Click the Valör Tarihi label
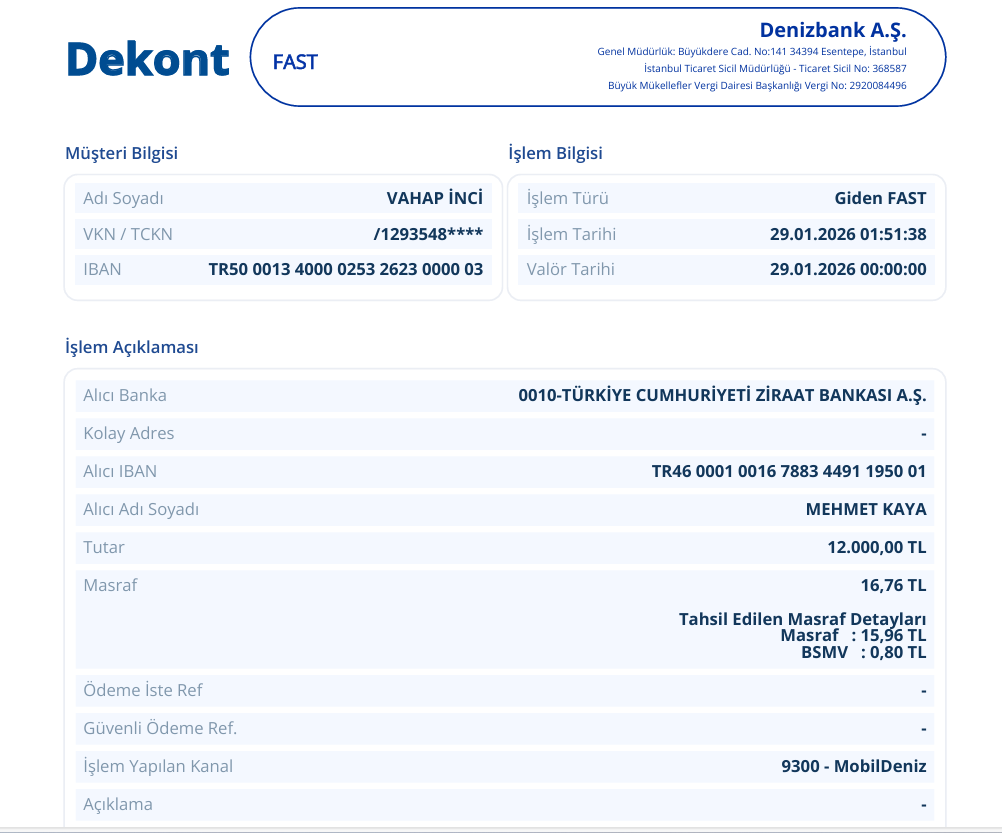The image size is (1002, 833). [571, 270]
